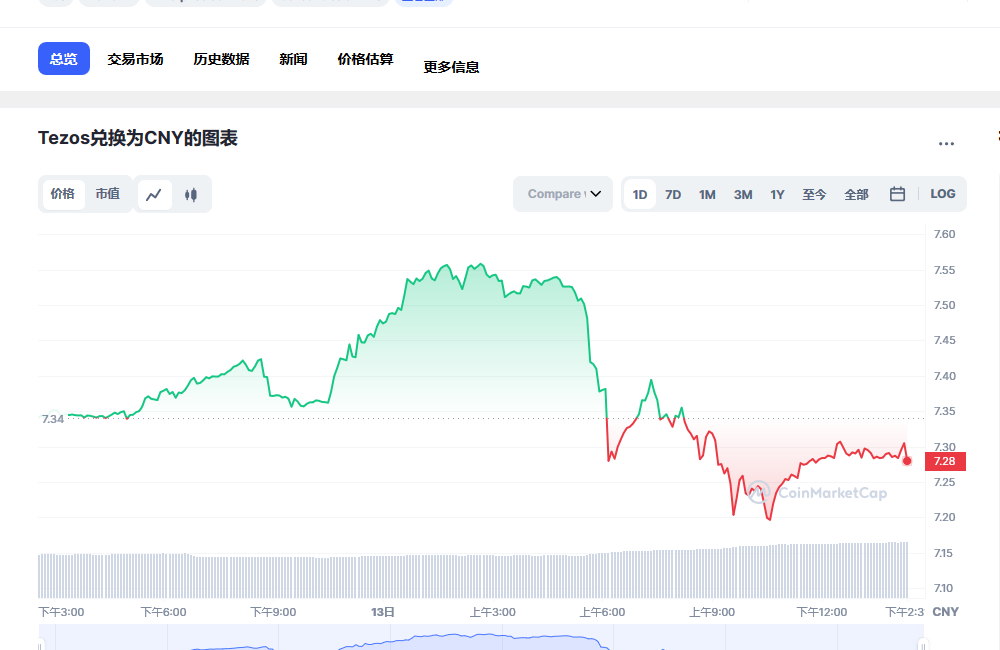Open the 新闻 tab
The width and height of the screenshot is (1000, 650).
pos(293,59)
